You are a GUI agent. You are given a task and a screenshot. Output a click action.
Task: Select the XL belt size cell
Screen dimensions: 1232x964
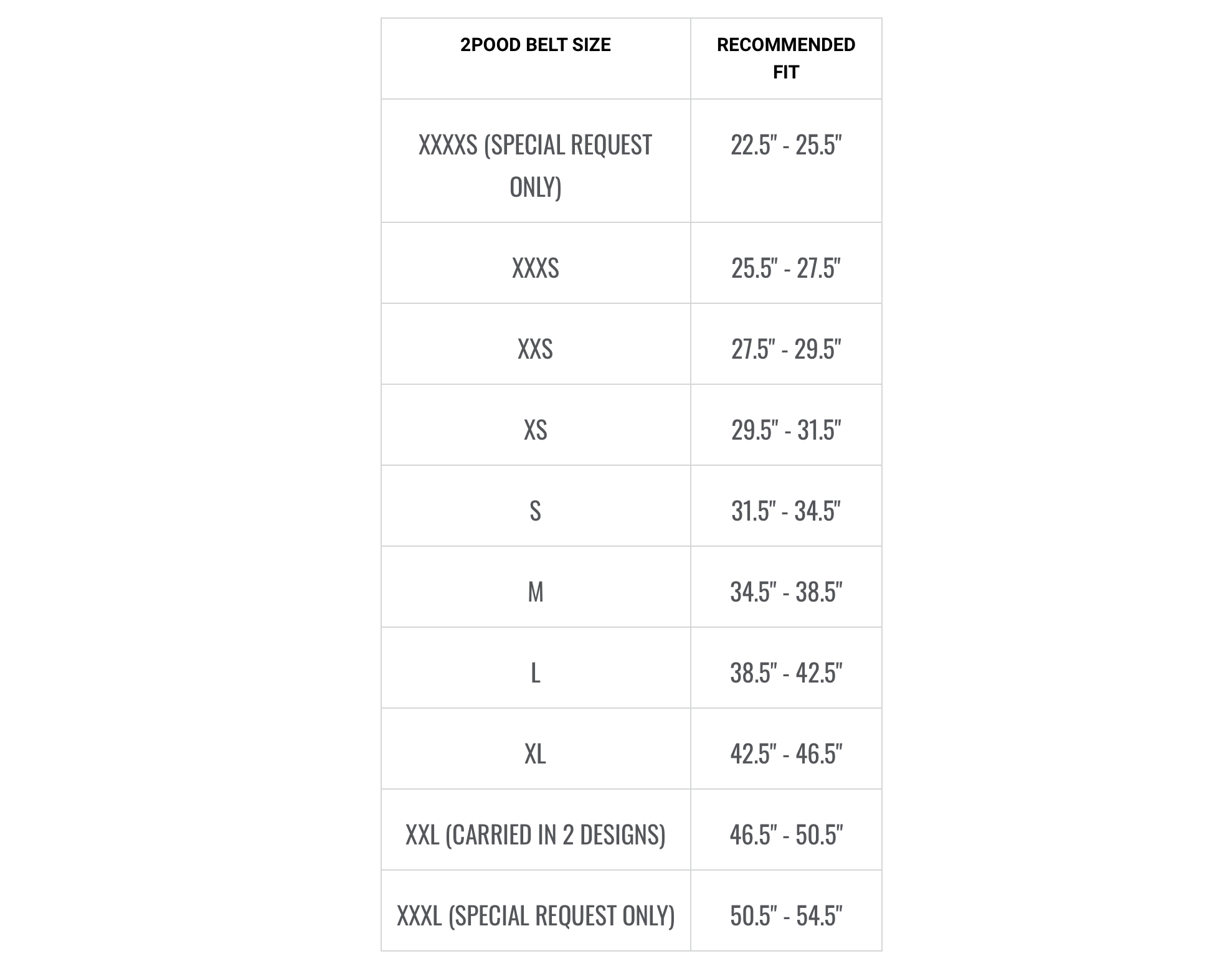coord(536,749)
